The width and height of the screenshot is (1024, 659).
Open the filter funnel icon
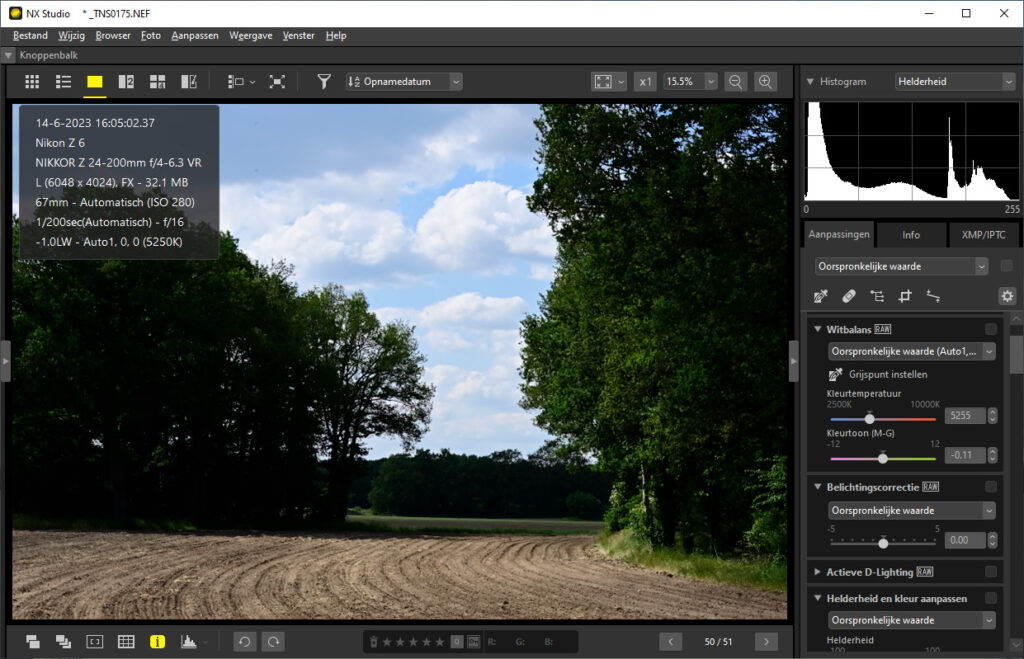[324, 82]
